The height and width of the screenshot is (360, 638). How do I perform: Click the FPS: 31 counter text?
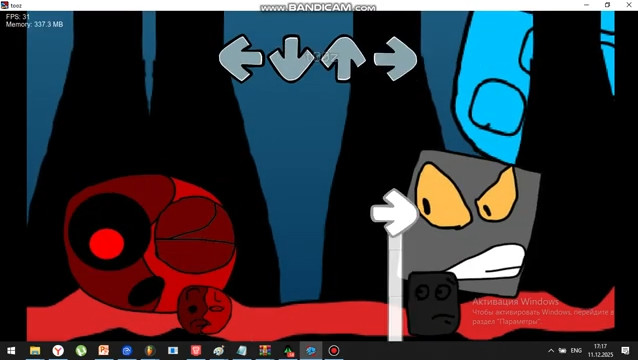tap(17, 17)
